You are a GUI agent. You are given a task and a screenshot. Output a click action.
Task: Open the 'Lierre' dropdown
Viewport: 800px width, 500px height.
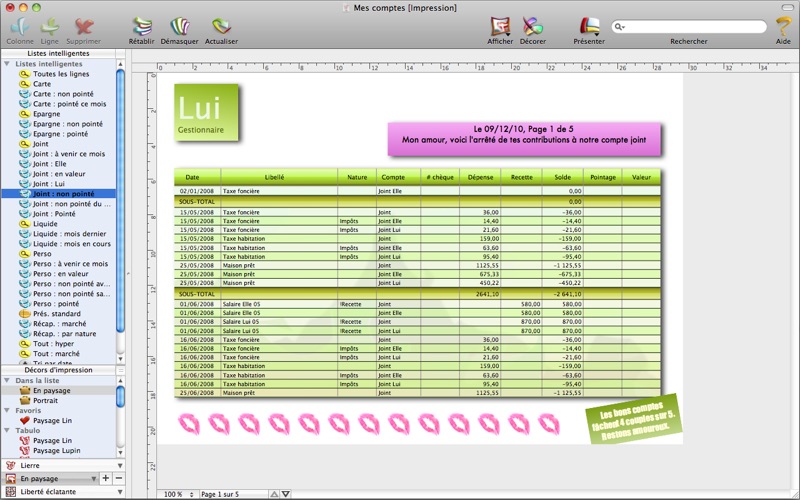coord(63,465)
